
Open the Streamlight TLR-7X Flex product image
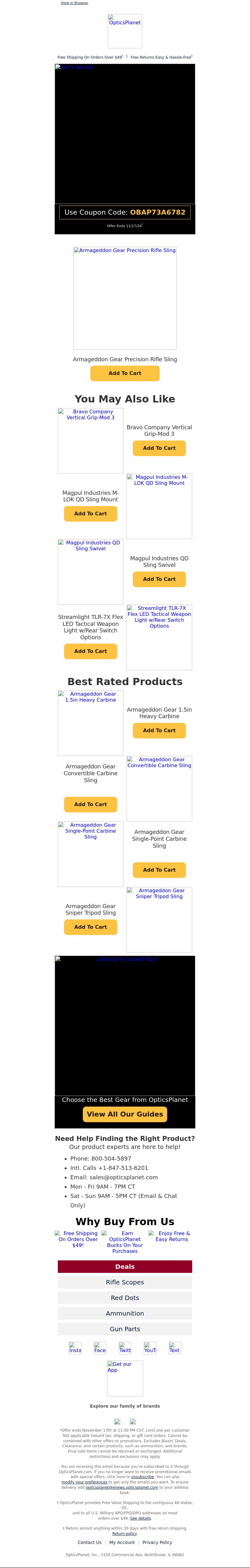[159, 637]
